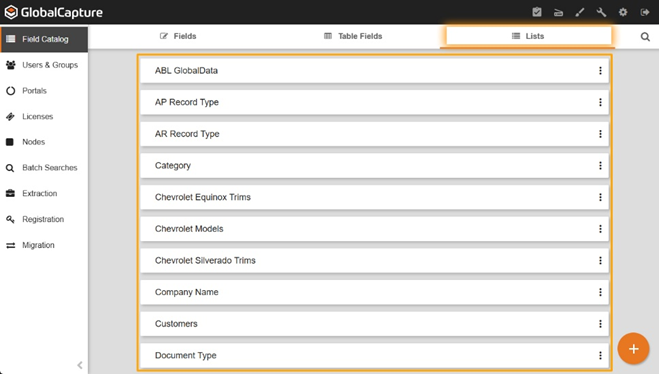Open Extraction in sidebar
The width and height of the screenshot is (659, 374).
[44, 193]
